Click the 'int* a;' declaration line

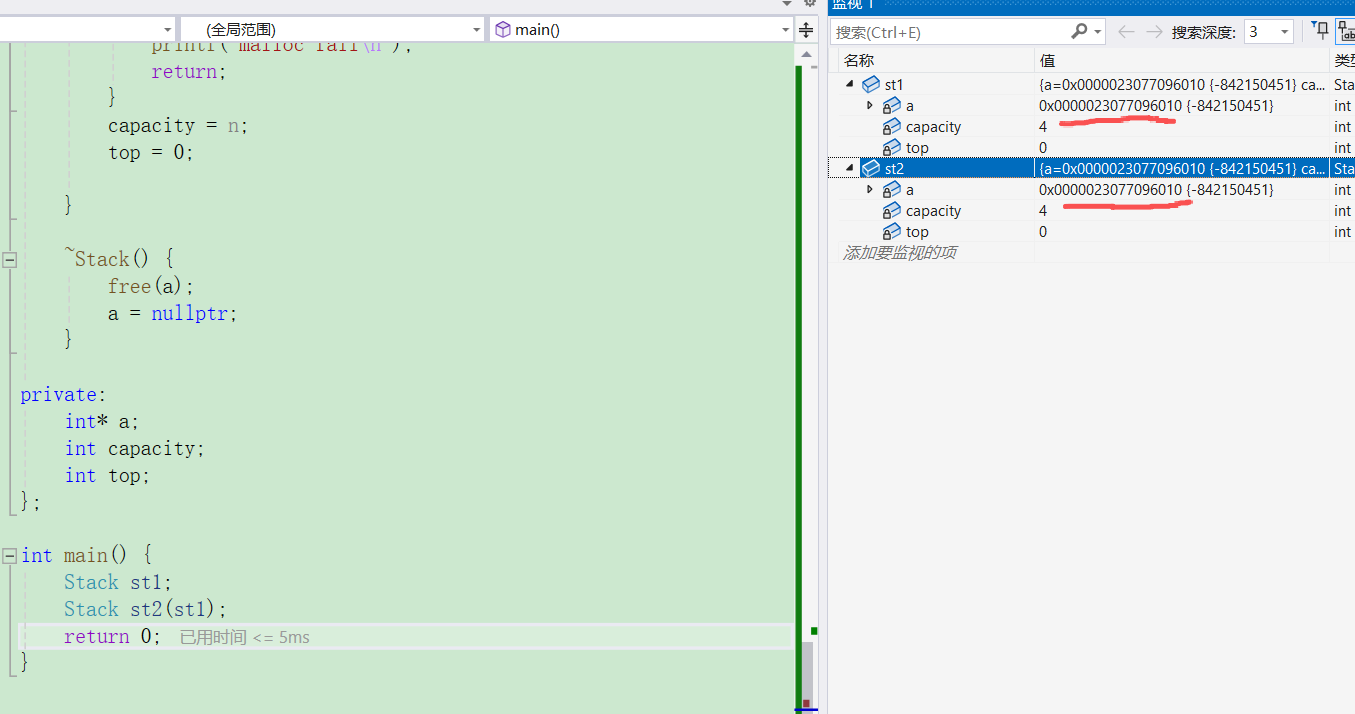[x=102, y=422]
